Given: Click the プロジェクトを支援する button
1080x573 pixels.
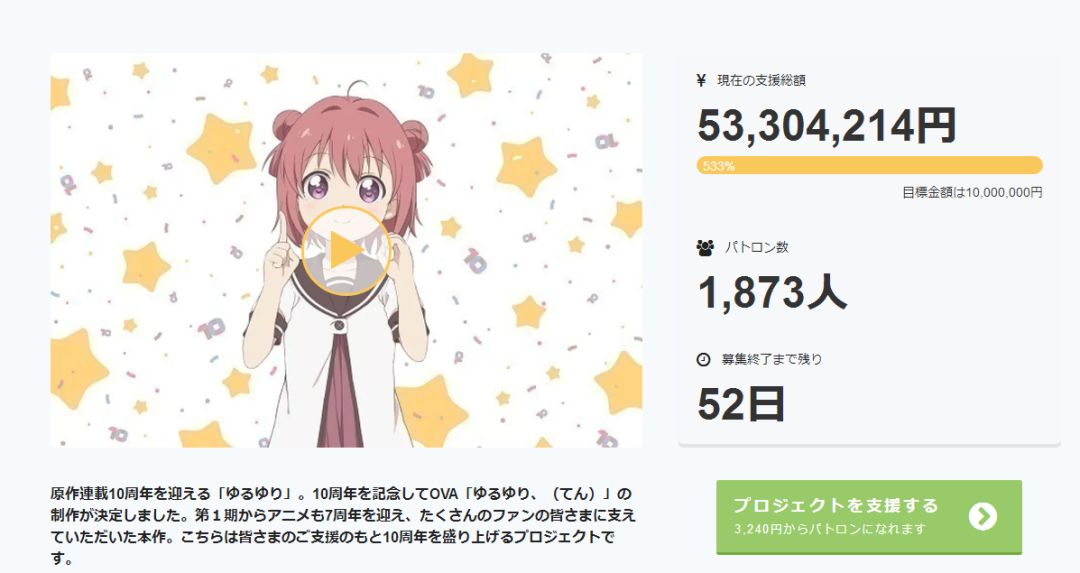Looking at the screenshot, I should click(x=869, y=517).
